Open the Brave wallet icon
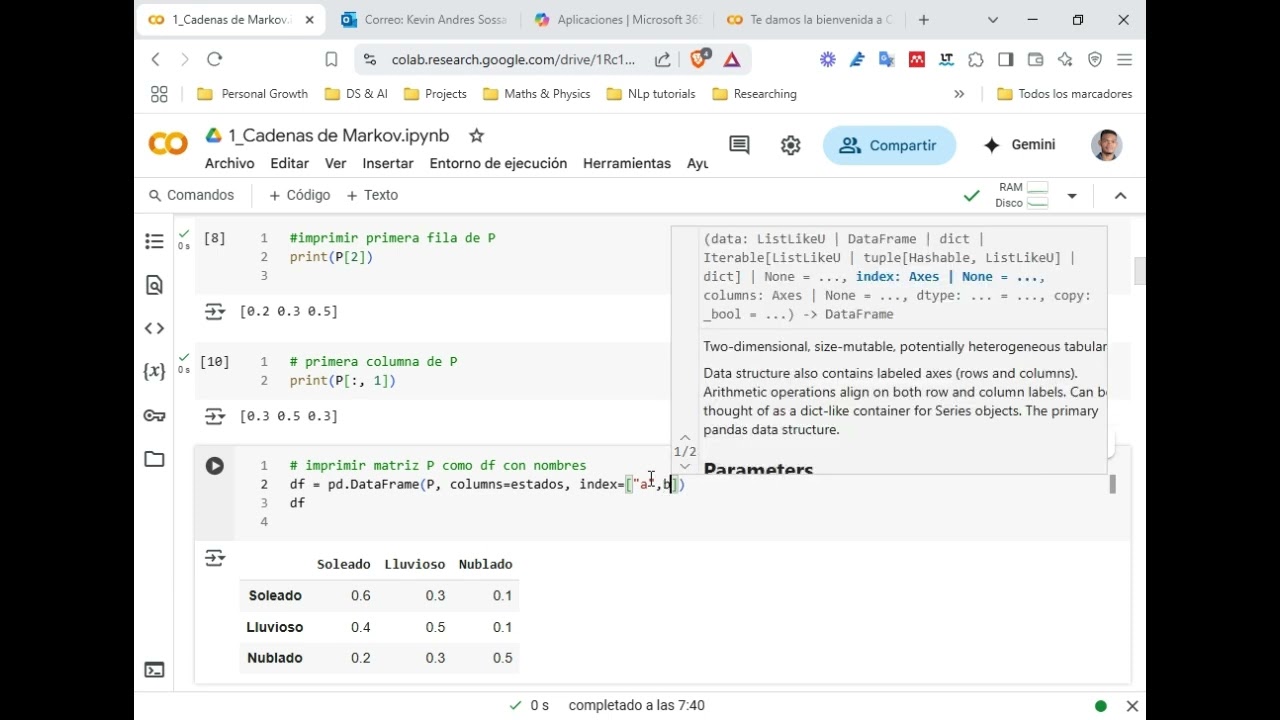 click(x=1035, y=60)
